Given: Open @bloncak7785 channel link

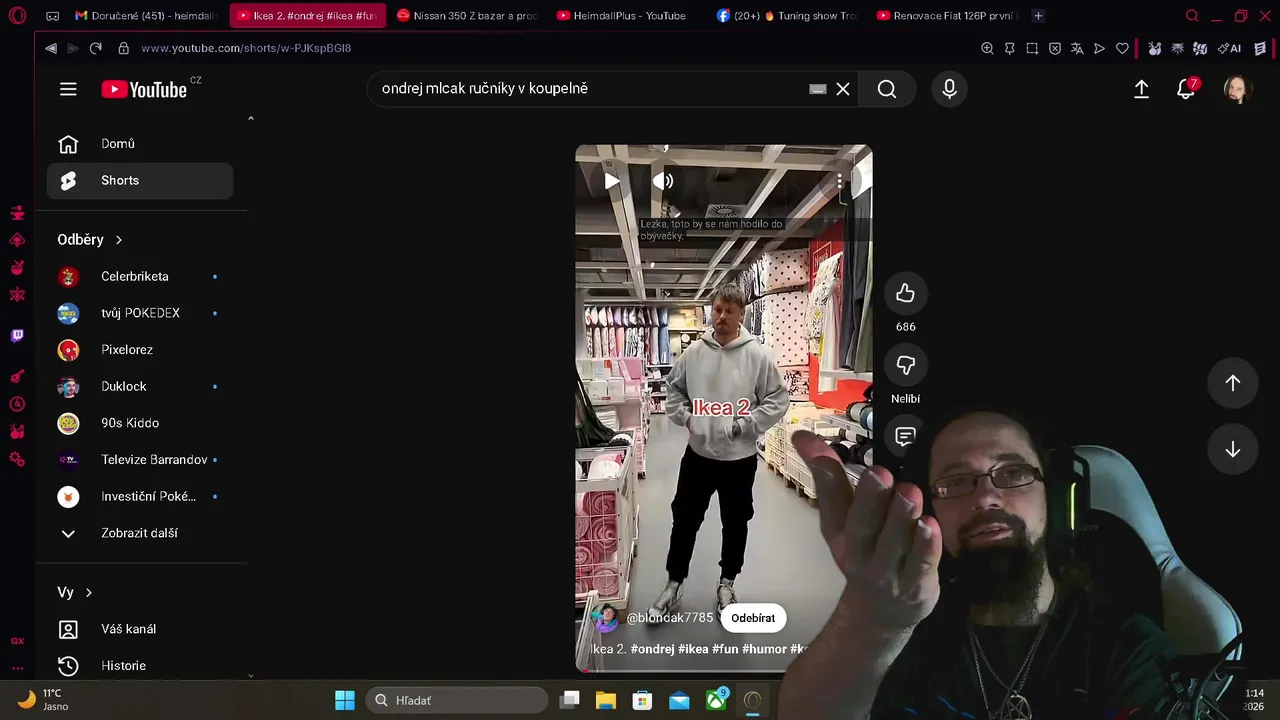Looking at the screenshot, I should tap(670, 618).
